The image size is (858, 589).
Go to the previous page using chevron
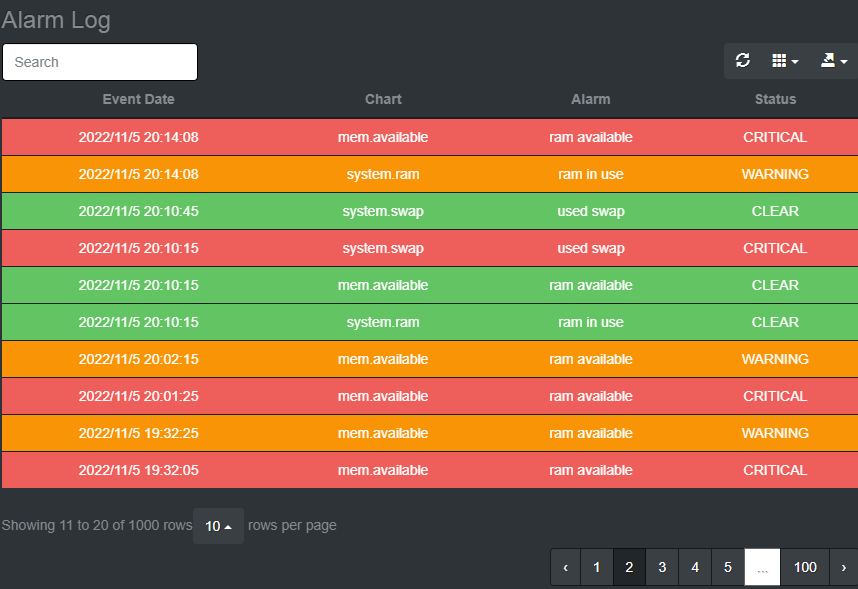(x=565, y=567)
